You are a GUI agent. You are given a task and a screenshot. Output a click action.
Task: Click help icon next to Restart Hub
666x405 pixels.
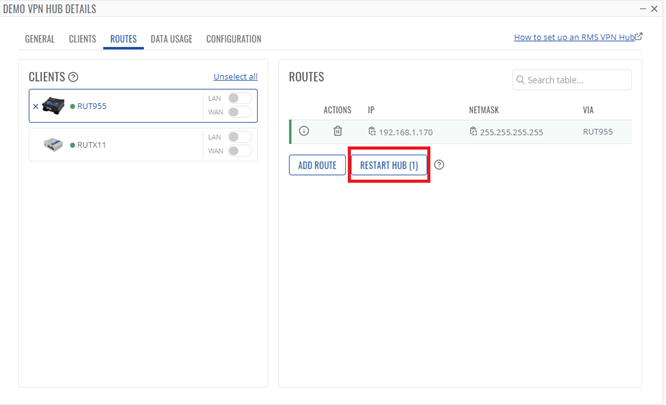(x=439, y=165)
